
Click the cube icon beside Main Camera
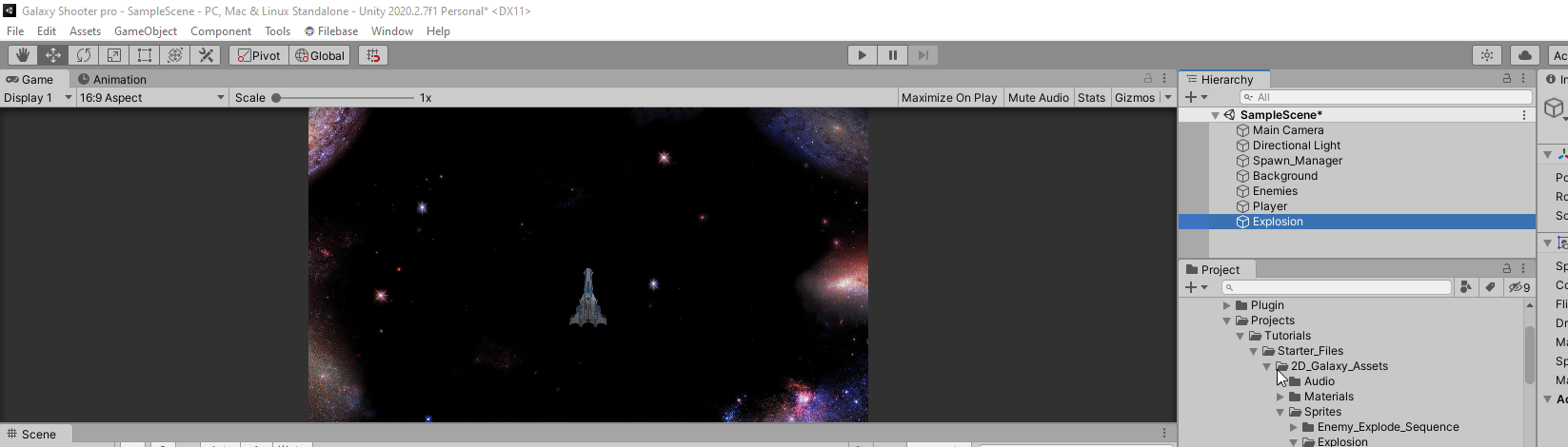pyautogui.click(x=1242, y=130)
